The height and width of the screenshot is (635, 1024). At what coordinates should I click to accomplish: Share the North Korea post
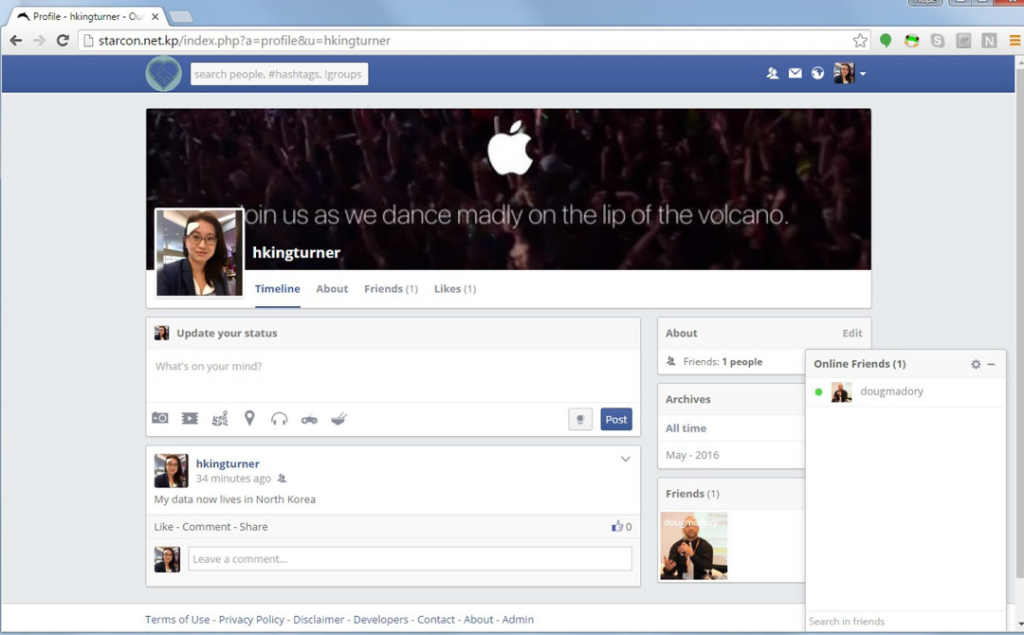click(253, 527)
